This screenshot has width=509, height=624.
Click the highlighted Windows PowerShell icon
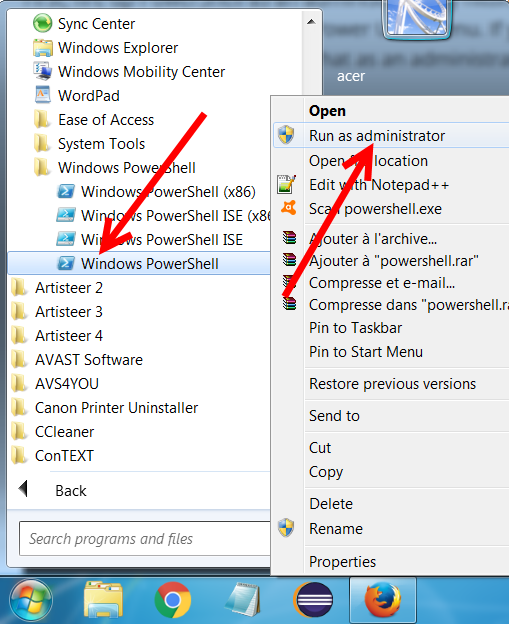[66, 263]
